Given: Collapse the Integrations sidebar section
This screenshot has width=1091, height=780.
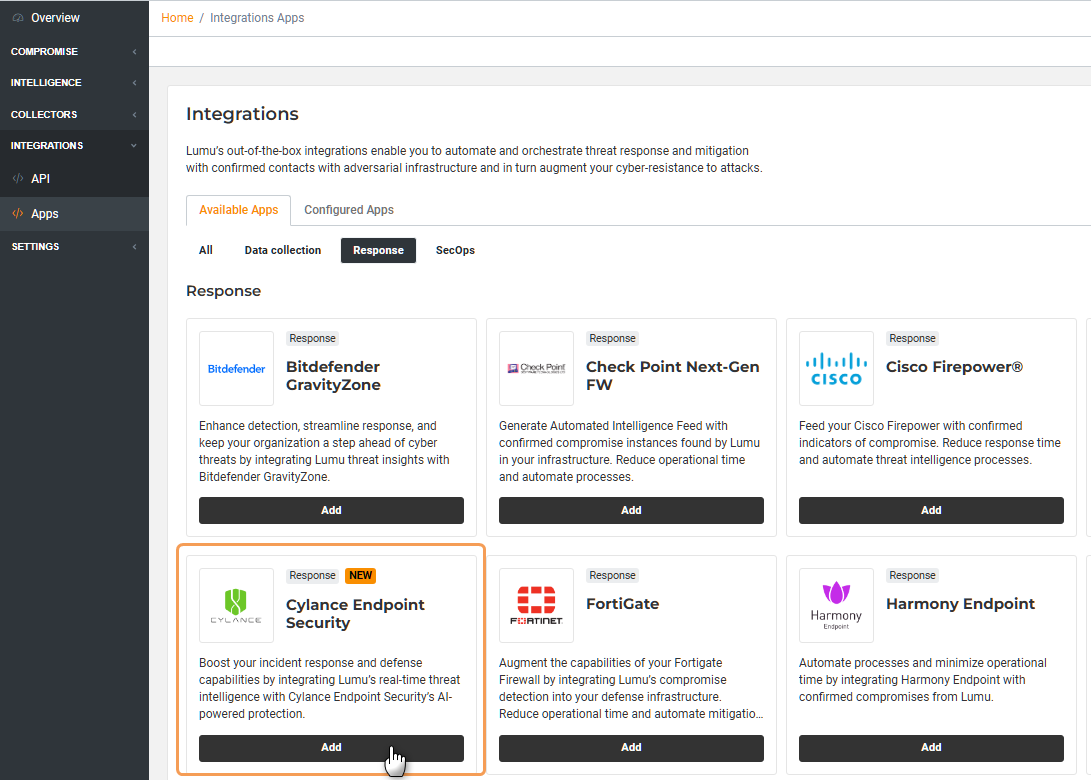Looking at the screenshot, I should pos(74,146).
